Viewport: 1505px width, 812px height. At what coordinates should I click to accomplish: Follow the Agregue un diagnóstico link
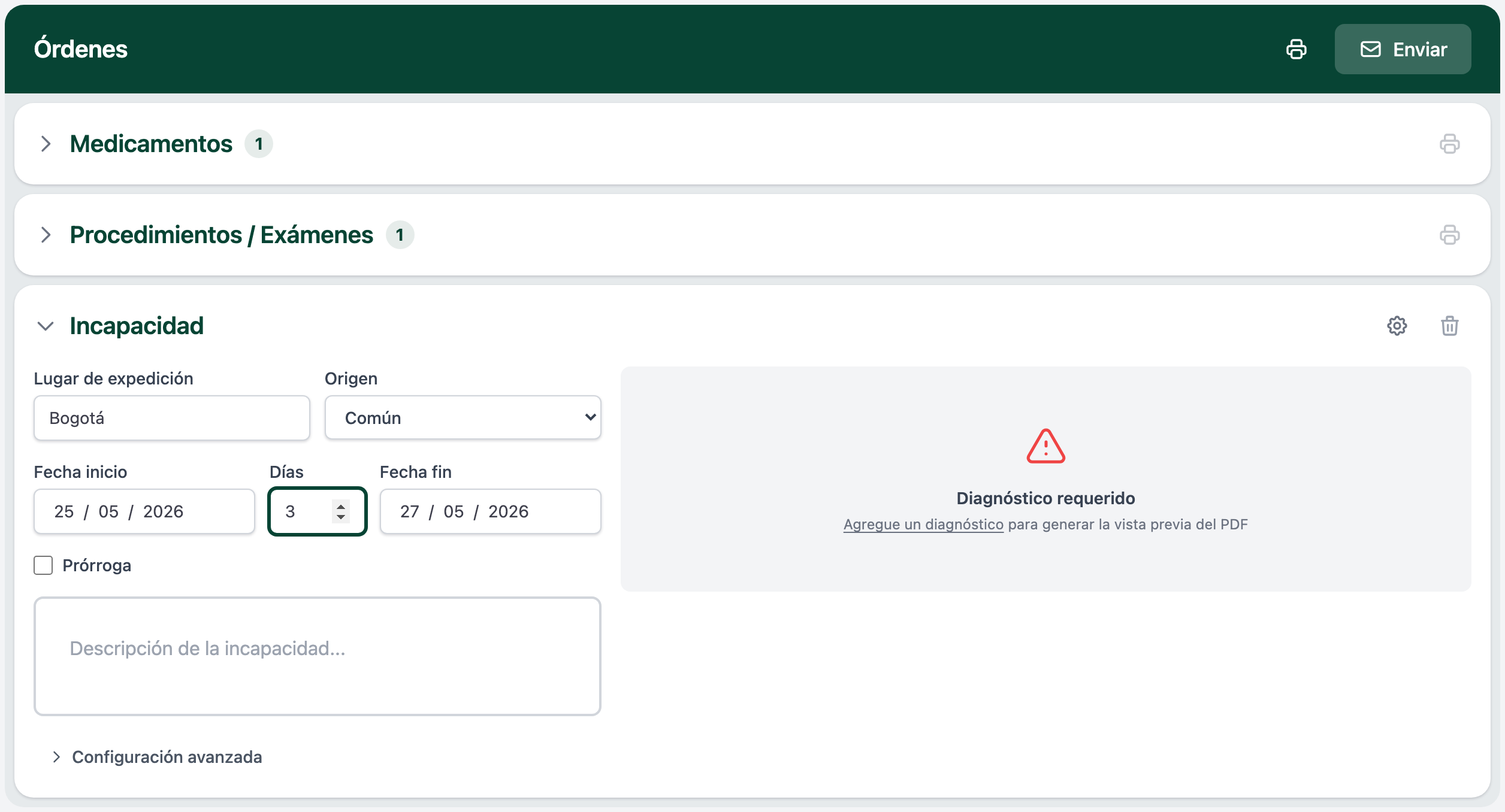923,525
